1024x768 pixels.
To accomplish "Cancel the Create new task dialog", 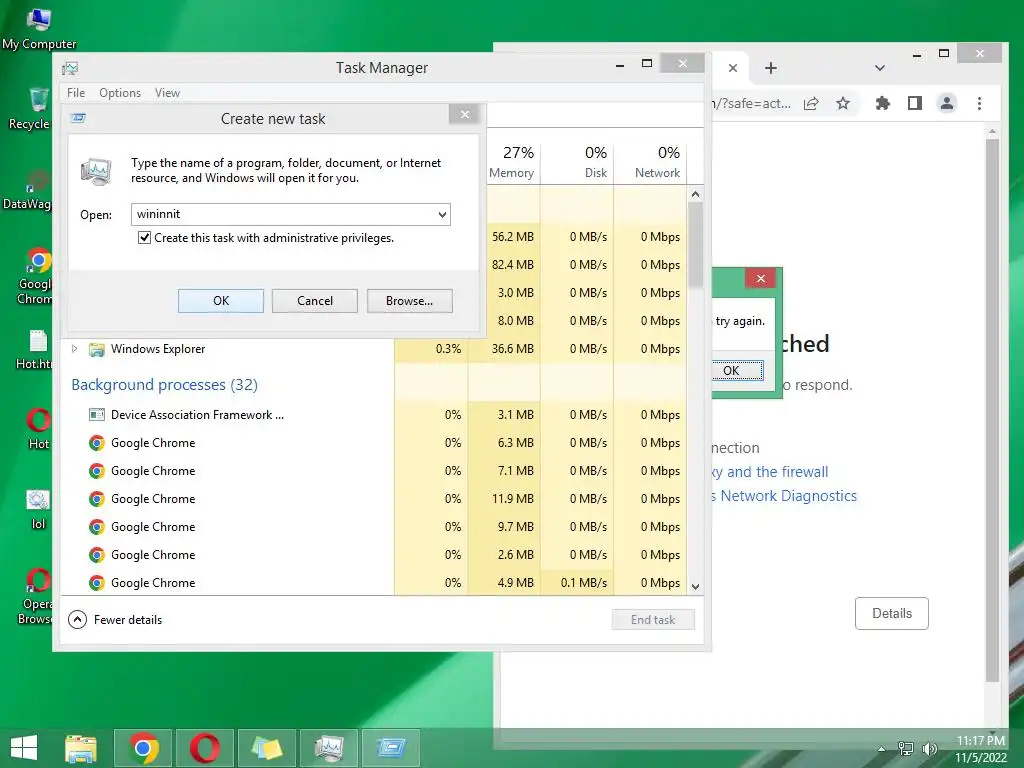I will tap(315, 301).
